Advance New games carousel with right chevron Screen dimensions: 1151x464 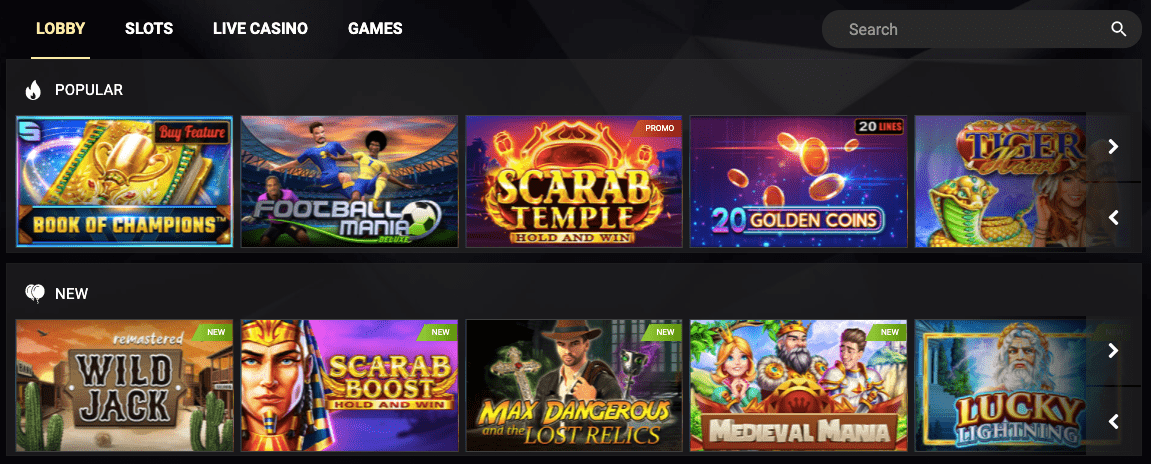tap(1114, 350)
